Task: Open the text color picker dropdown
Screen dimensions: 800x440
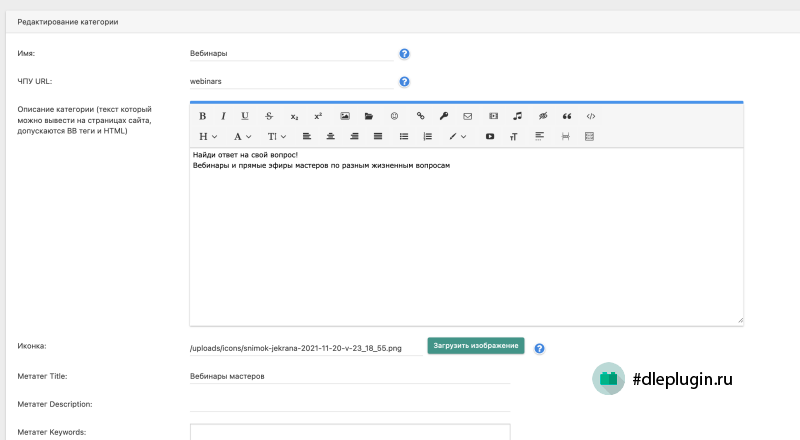Action: tap(457, 136)
